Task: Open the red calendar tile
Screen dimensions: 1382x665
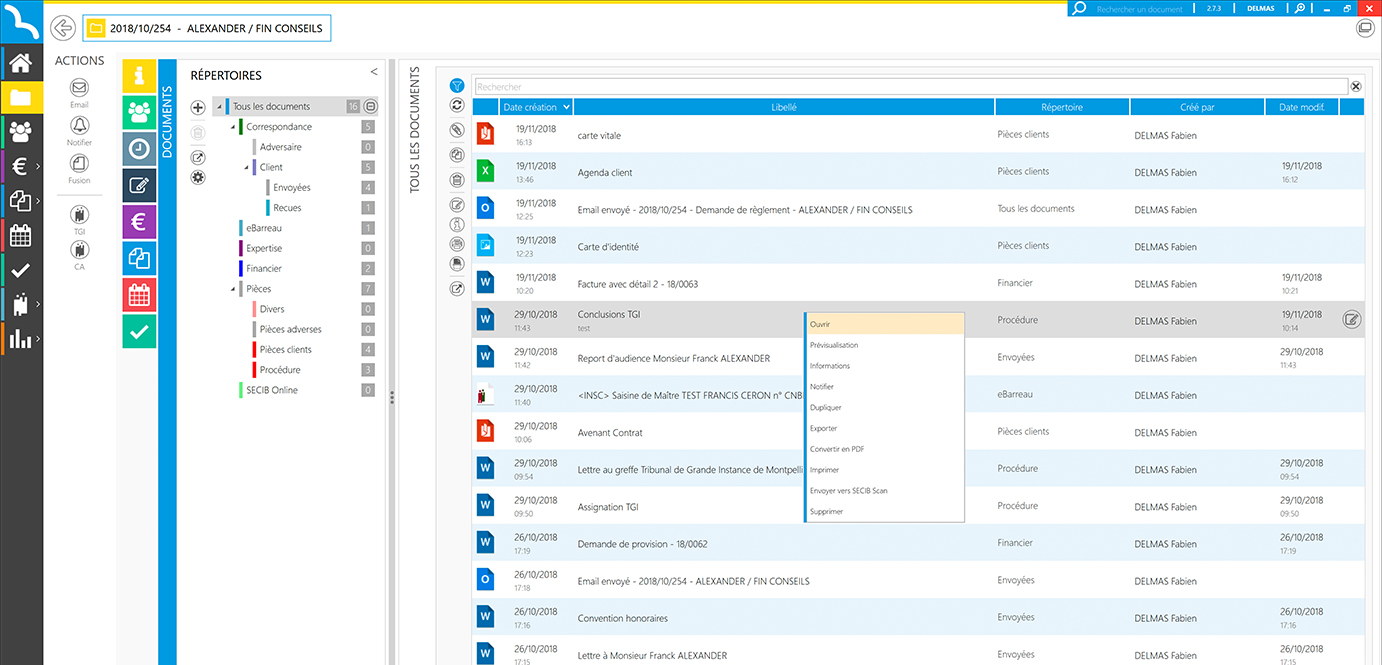Action: point(139,295)
